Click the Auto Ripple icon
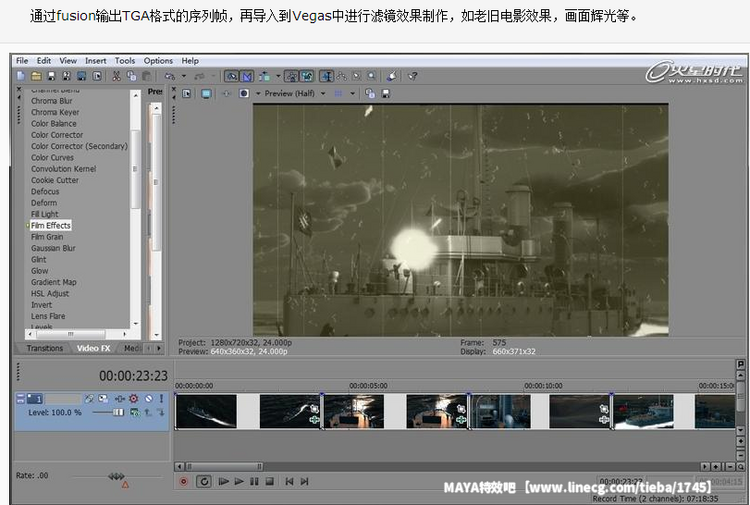The height and width of the screenshot is (505, 750). (x=265, y=76)
